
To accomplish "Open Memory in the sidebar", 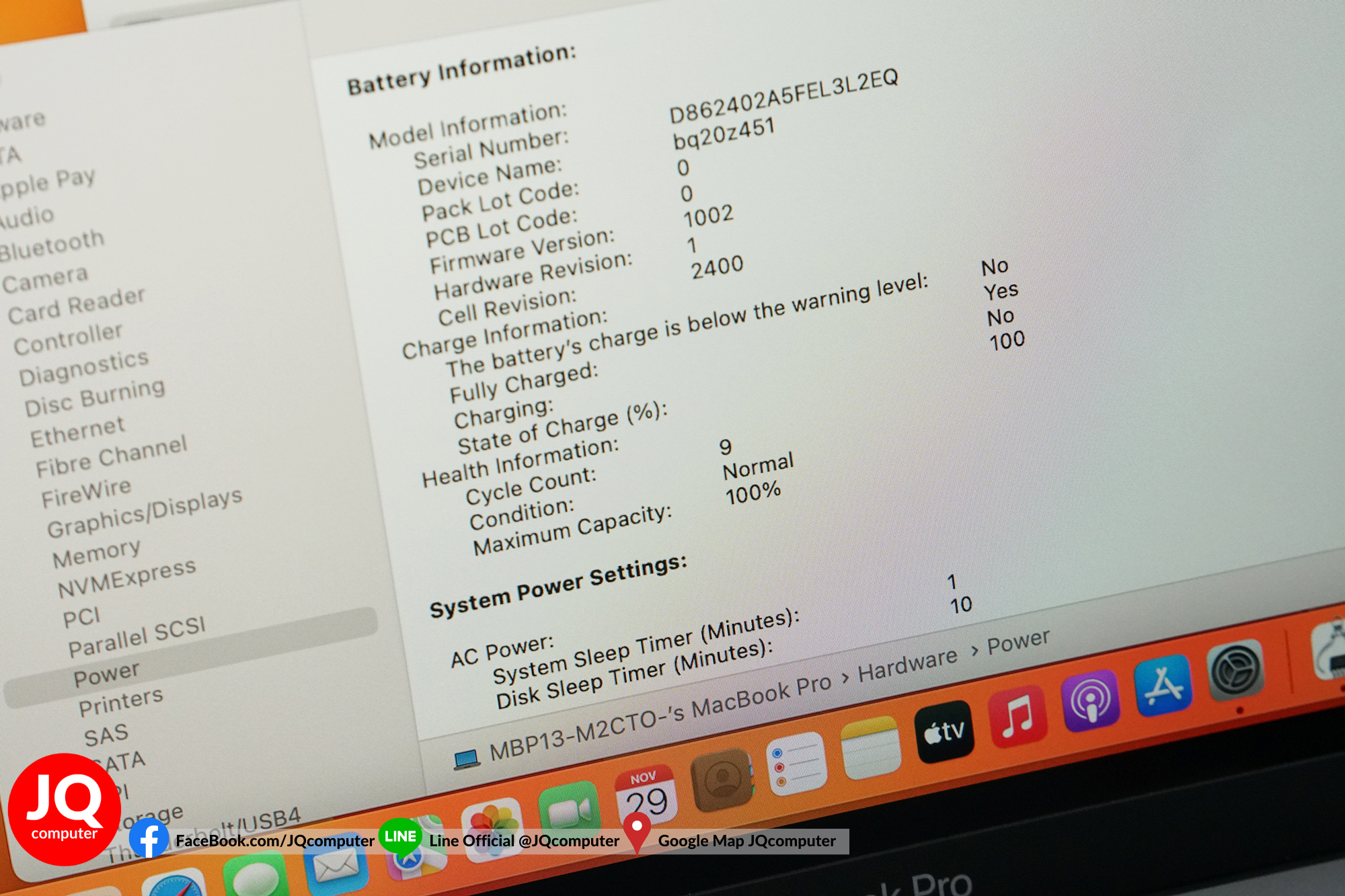I will point(96,553).
